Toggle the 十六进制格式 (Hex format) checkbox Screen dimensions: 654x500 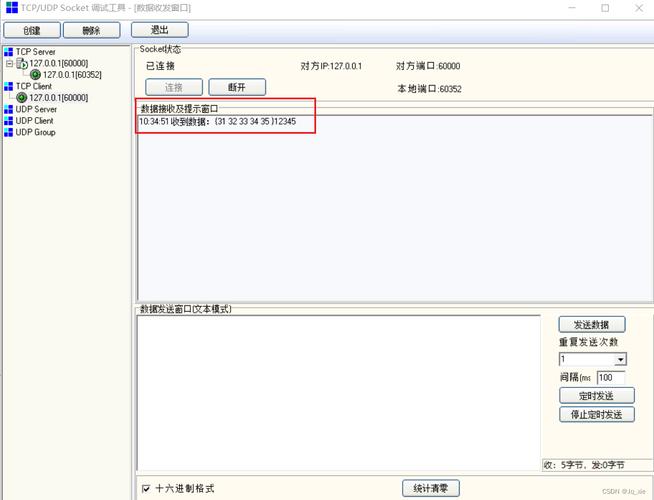click(146, 488)
